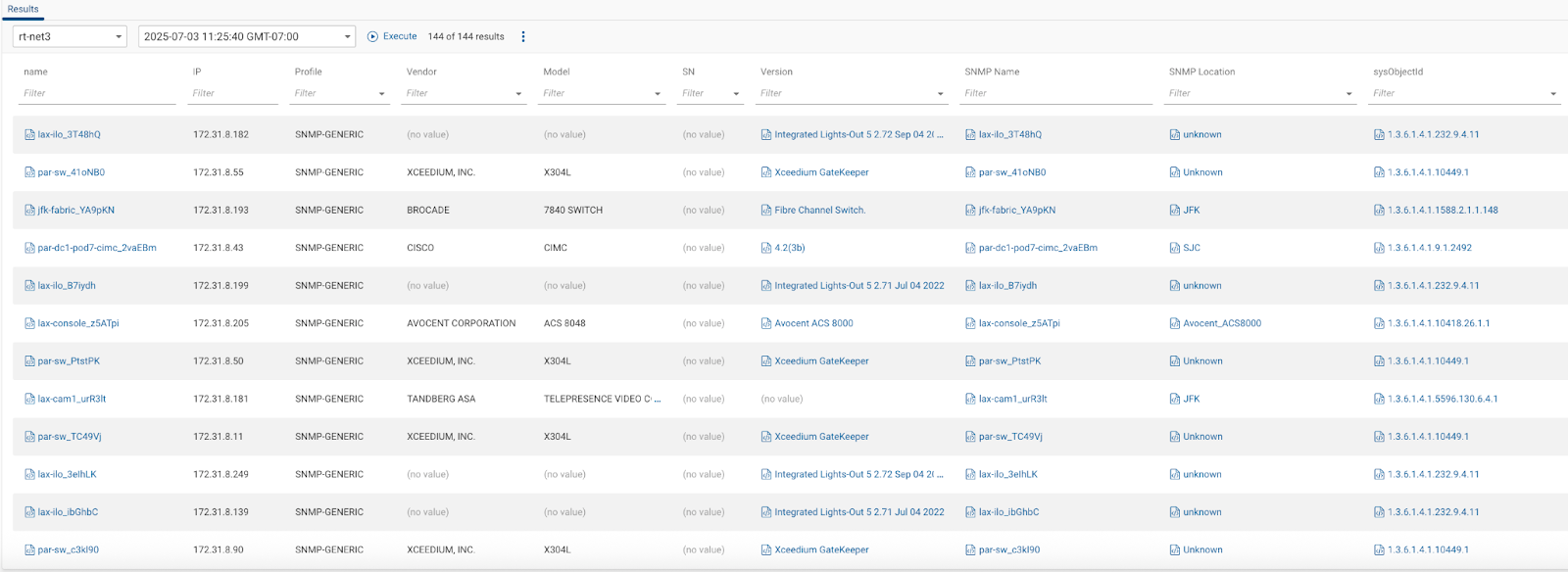The image size is (1568, 572).
Task: Click the SNMP Name filter field
Action: click(x=1056, y=94)
